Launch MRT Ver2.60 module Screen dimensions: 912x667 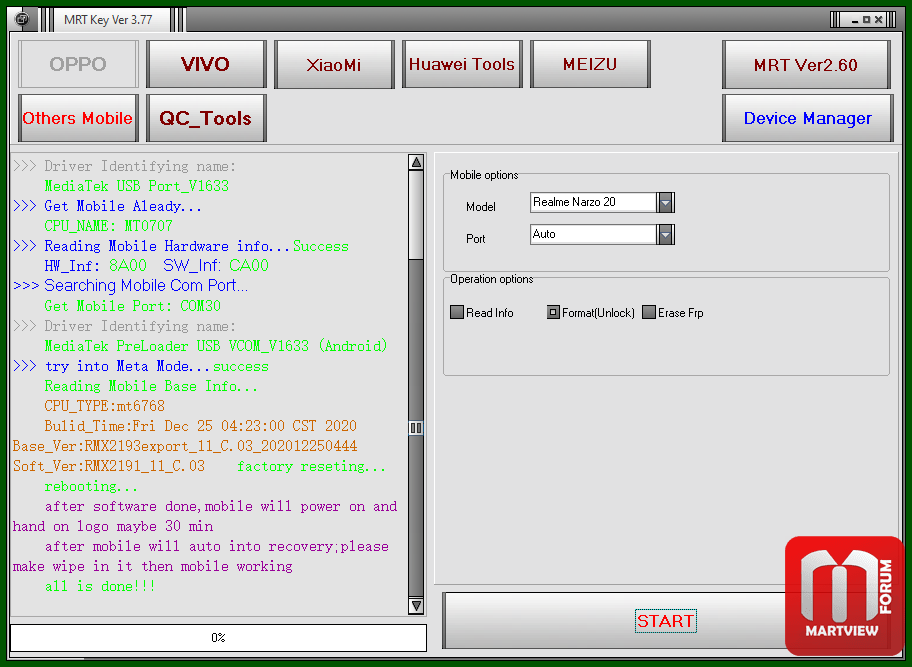click(x=806, y=65)
